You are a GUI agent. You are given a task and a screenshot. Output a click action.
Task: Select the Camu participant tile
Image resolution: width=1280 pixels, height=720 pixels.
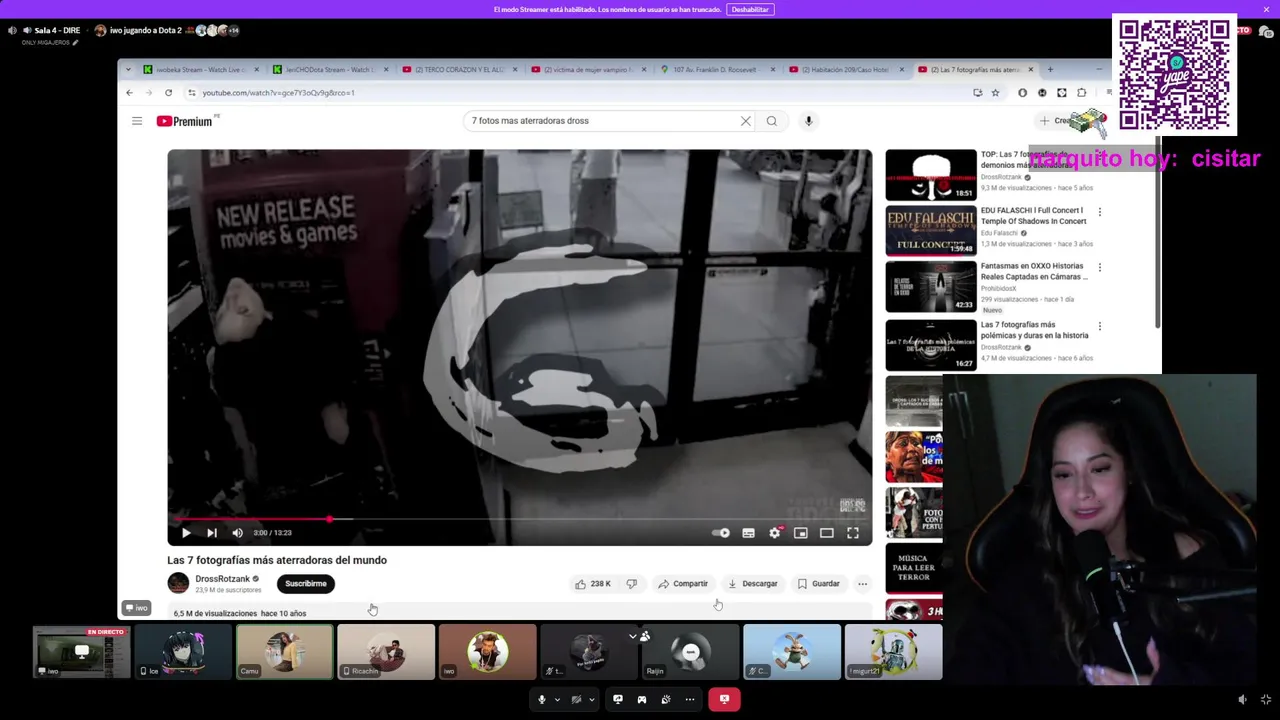point(285,652)
